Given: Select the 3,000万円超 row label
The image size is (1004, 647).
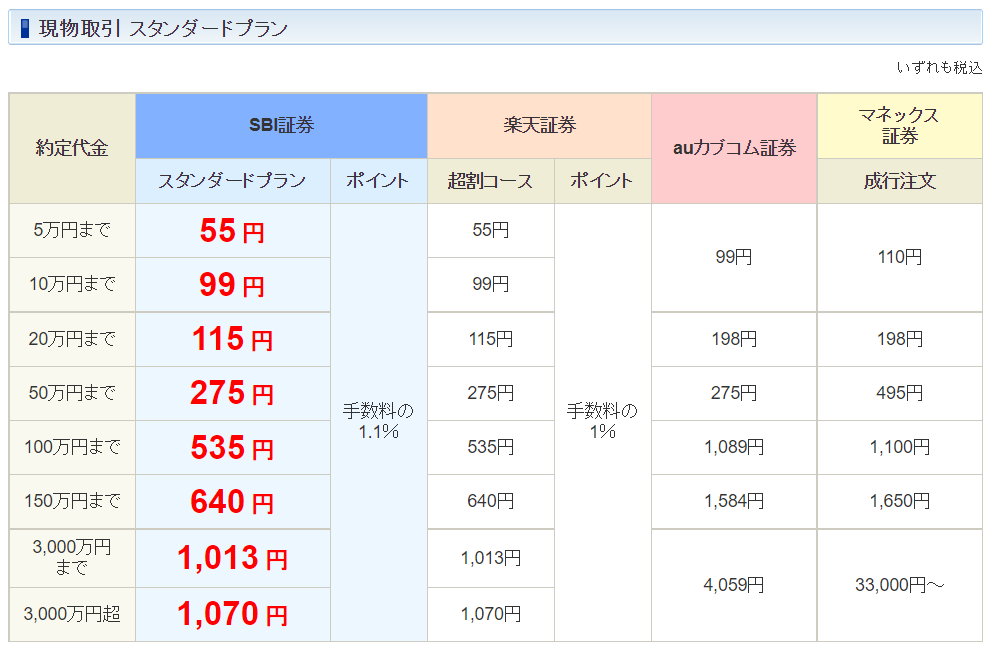Looking at the screenshot, I should (x=72, y=614).
